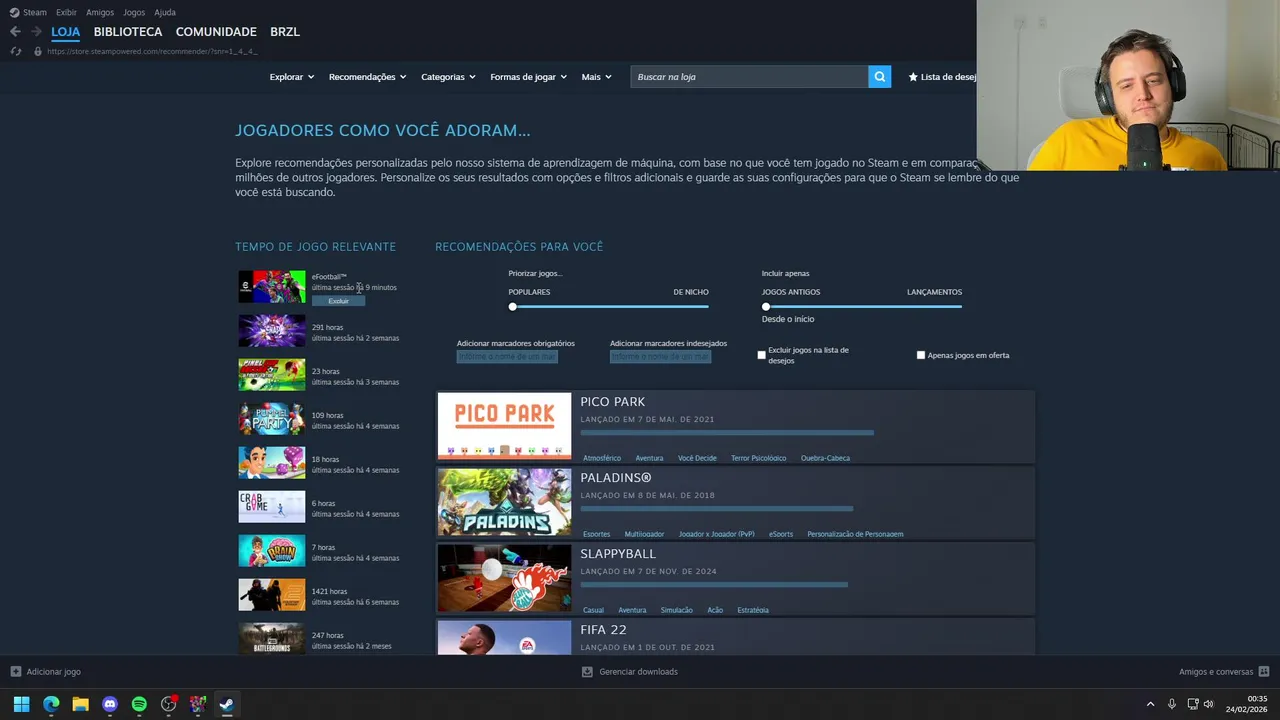Tick Apenas jogos em oferta checkbox

click(x=921, y=355)
